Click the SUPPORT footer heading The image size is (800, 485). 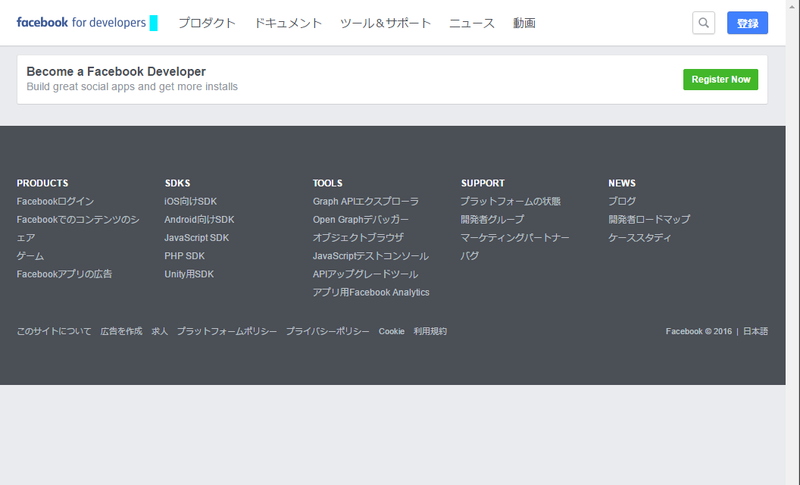tap(483, 183)
